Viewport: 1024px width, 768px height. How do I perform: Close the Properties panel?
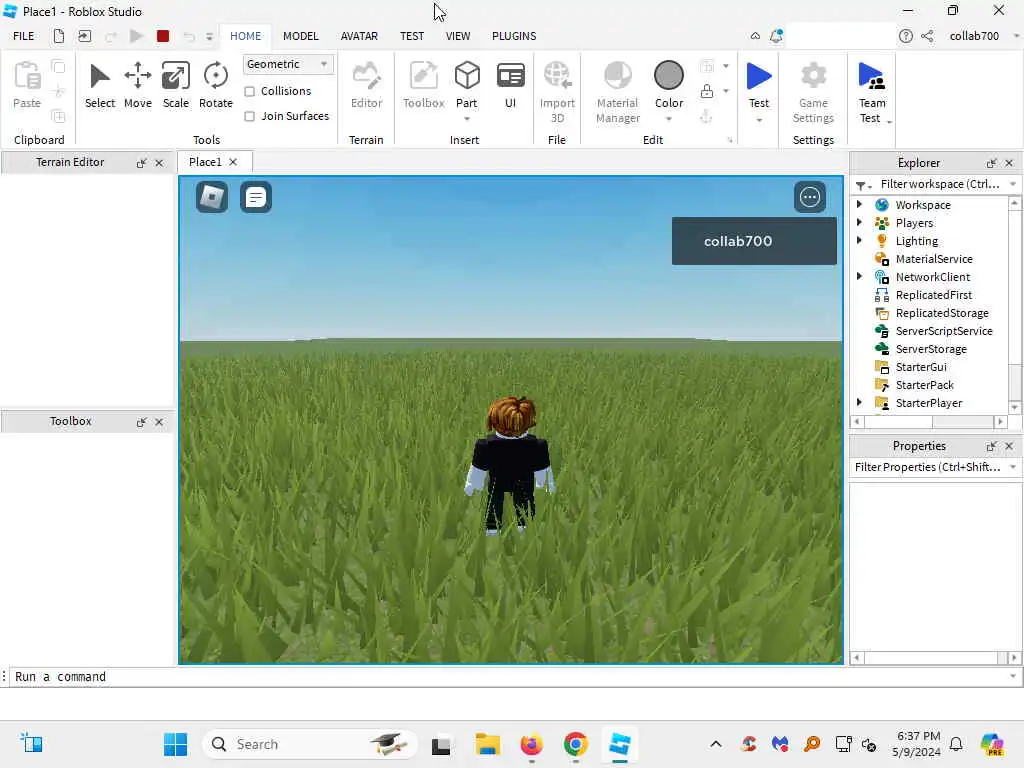coord(1009,446)
